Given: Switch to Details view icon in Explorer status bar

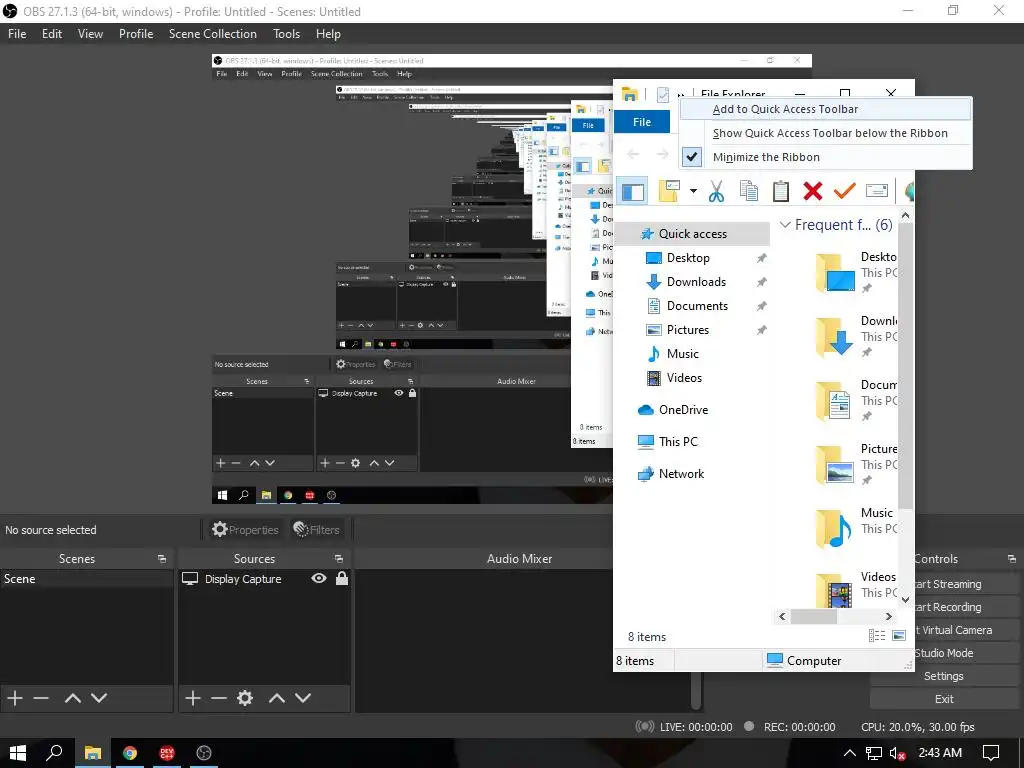Looking at the screenshot, I should click(x=876, y=636).
